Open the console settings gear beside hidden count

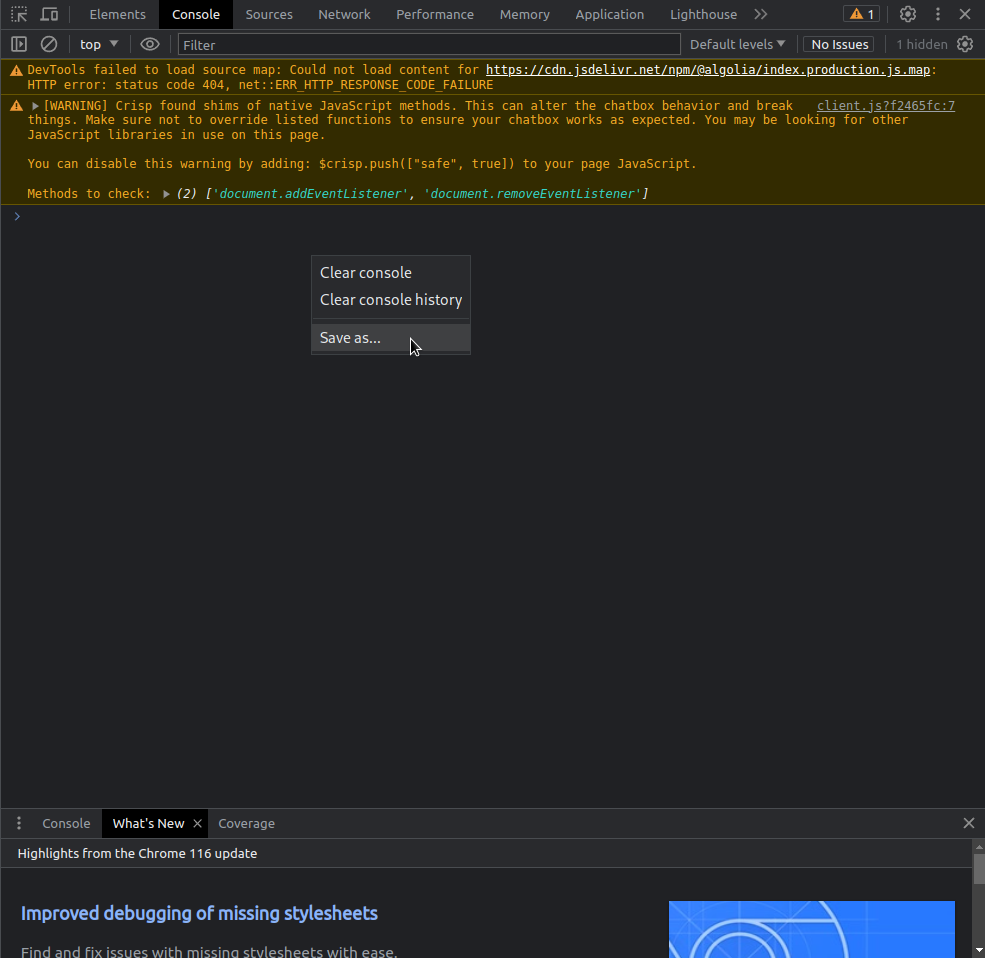(x=965, y=44)
